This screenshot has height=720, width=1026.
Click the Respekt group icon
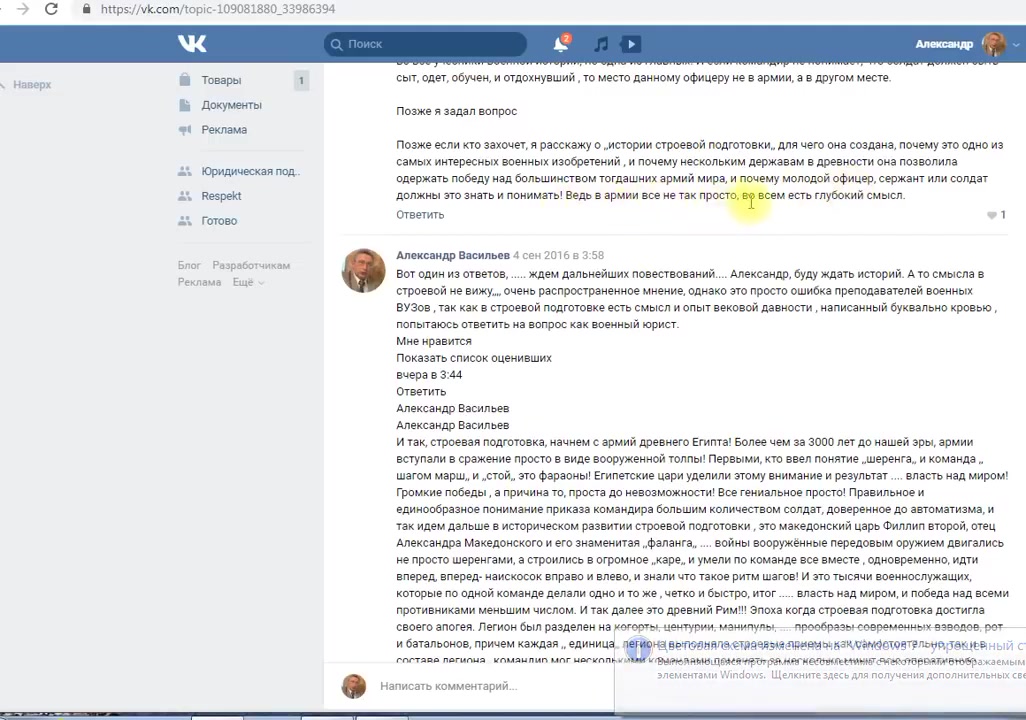pyautogui.click(x=185, y=196)
